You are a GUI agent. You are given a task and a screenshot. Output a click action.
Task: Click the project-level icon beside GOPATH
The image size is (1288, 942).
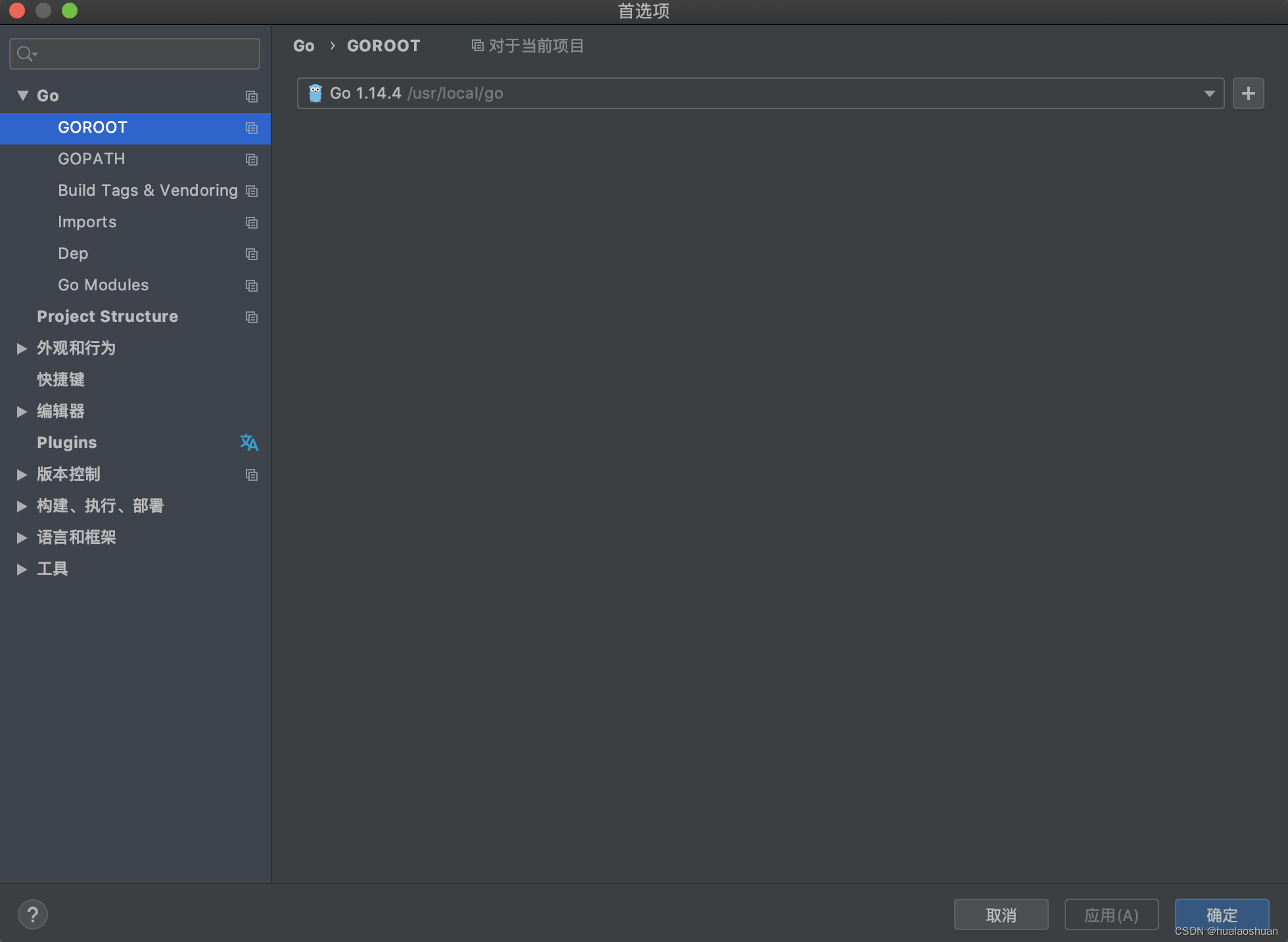[251, 160]
